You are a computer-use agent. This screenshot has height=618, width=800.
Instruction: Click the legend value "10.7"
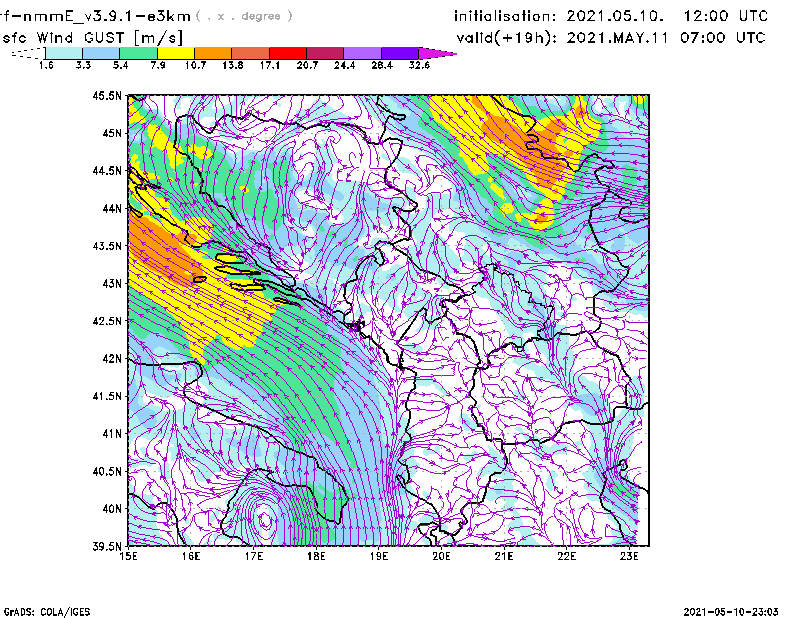pos(195,65)
